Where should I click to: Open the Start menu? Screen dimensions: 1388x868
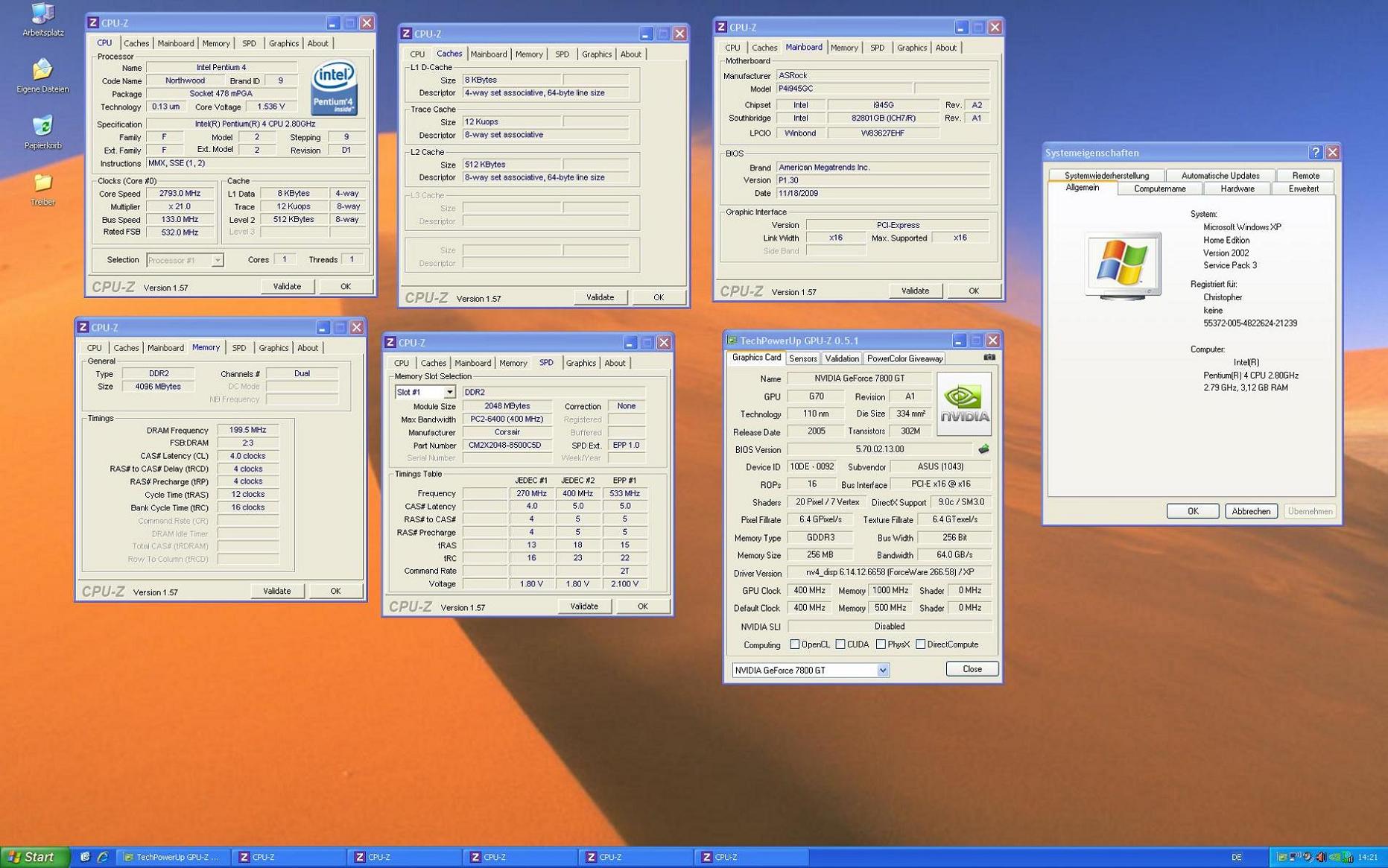tap(34, 857)
